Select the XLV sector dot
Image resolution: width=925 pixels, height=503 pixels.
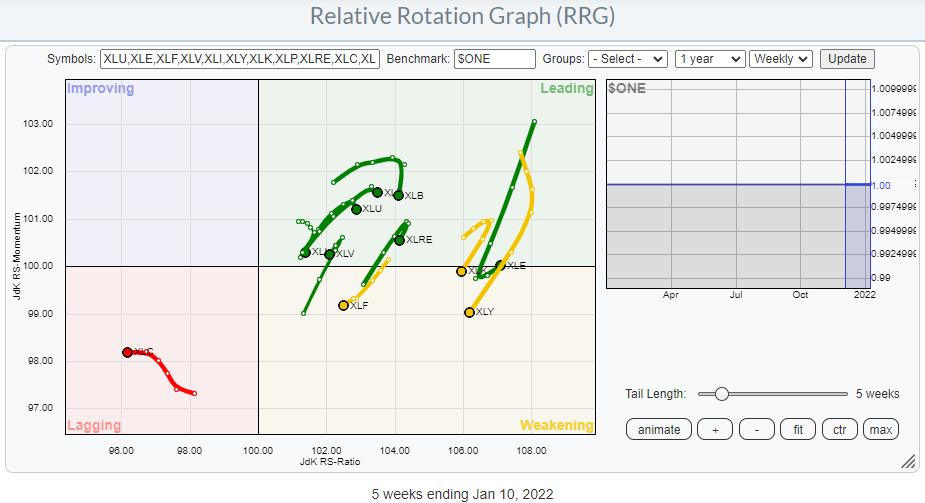tap(329, 254)
